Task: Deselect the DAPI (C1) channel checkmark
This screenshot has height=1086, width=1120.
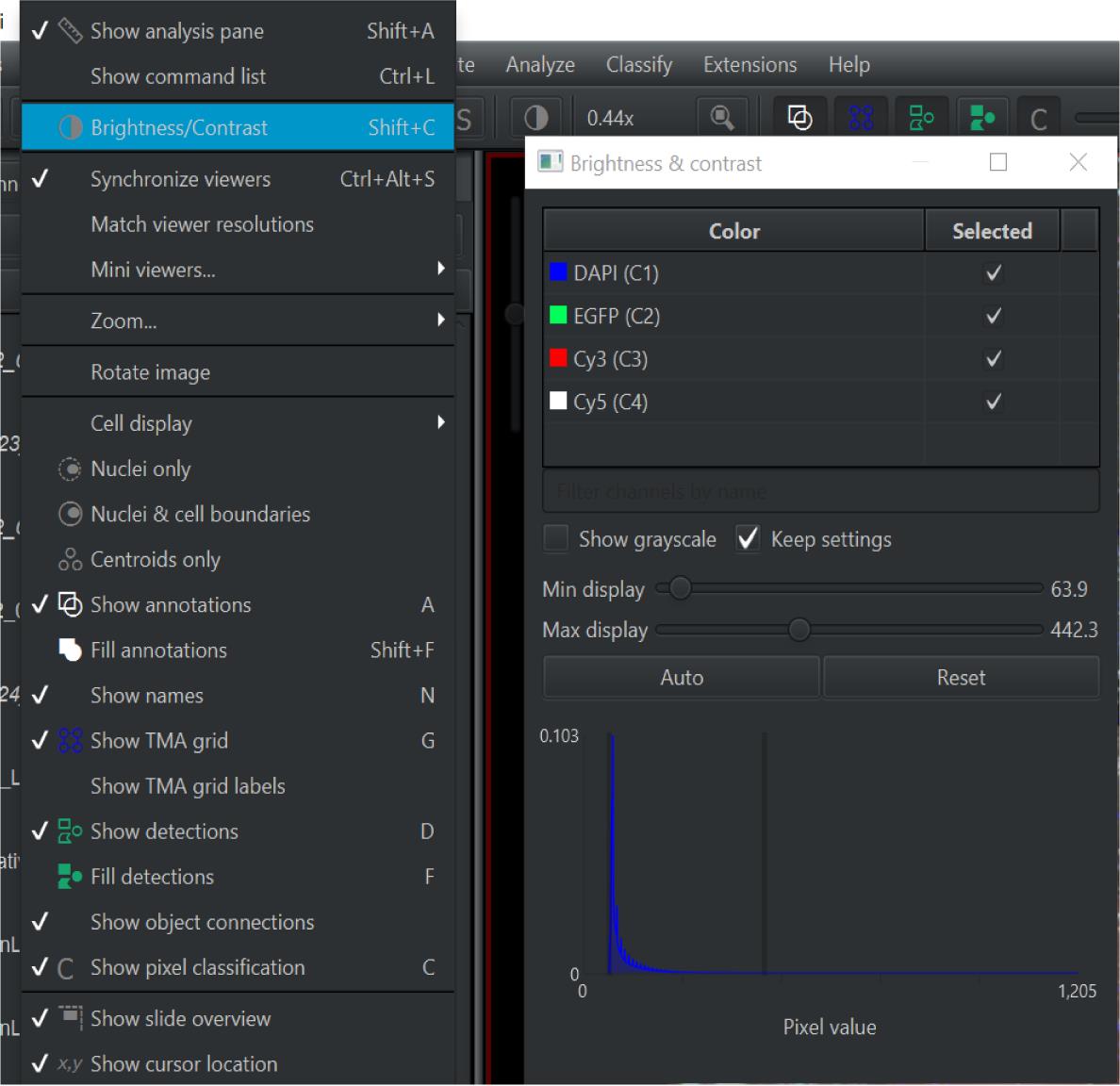Action: 993,273
